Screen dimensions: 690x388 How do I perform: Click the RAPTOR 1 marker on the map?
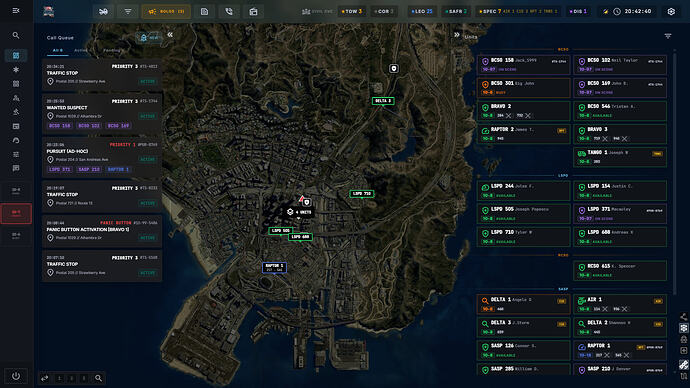275,267
